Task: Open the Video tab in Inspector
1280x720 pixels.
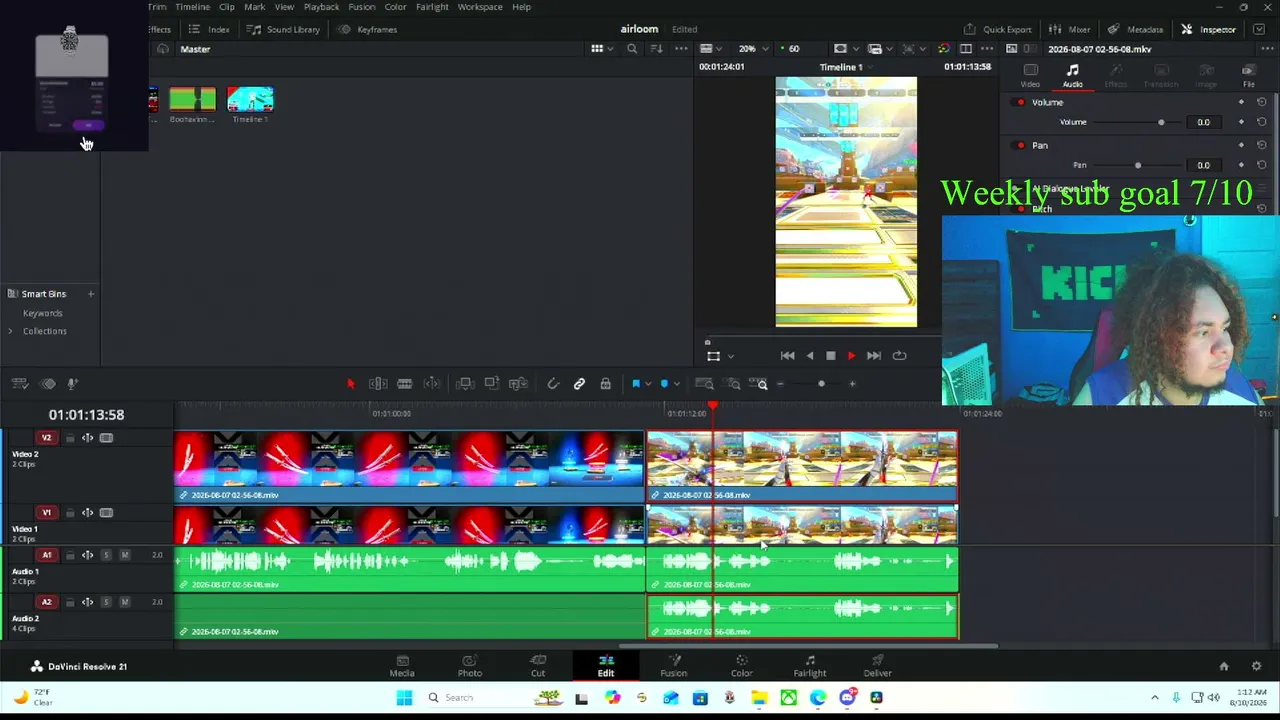Action: (1030, 75)
